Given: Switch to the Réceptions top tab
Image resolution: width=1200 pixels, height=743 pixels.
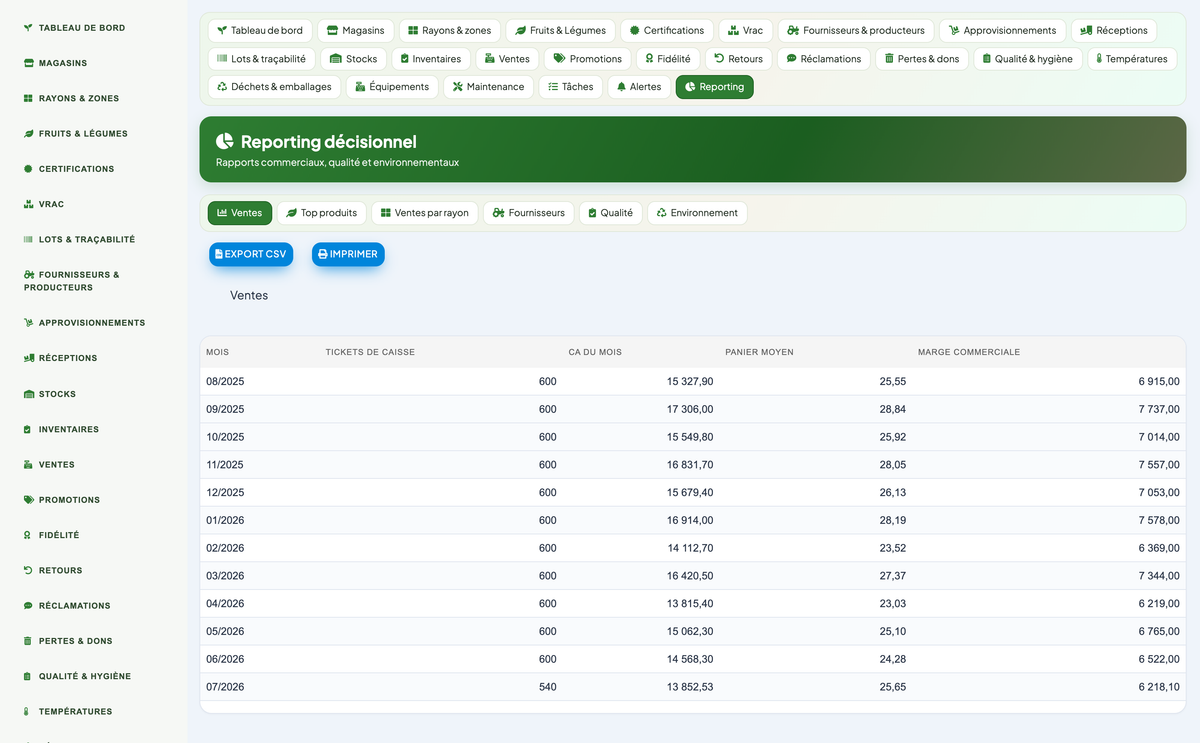Looking at the screenshot, I should 1114,31.
